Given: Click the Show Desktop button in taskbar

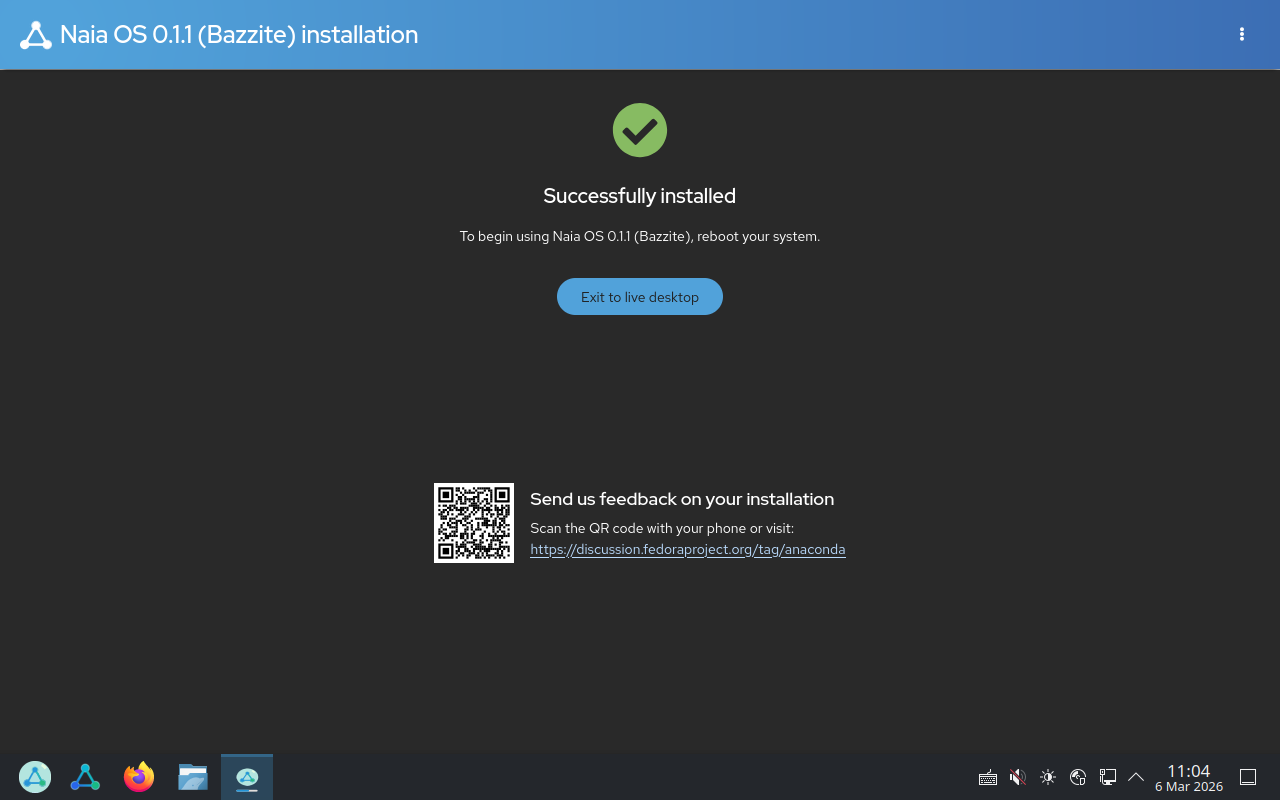Looking at the screenshot, I should (x=1248, y=777).
